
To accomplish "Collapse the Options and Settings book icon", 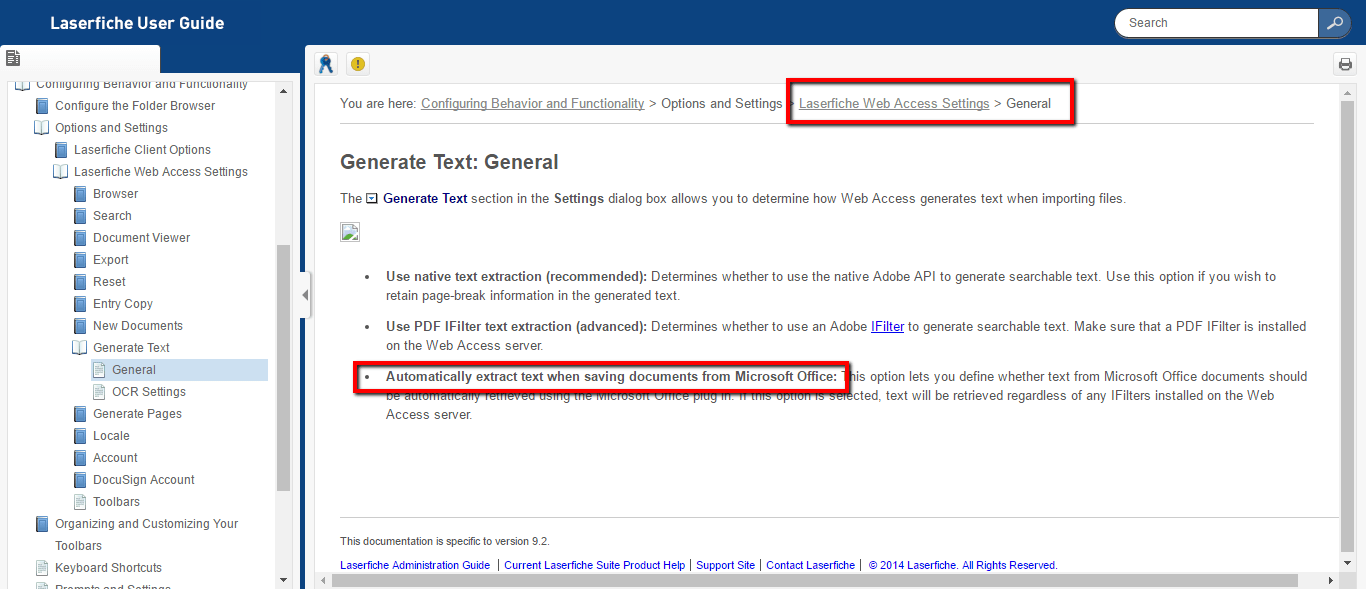I will (x=41, y=128).
